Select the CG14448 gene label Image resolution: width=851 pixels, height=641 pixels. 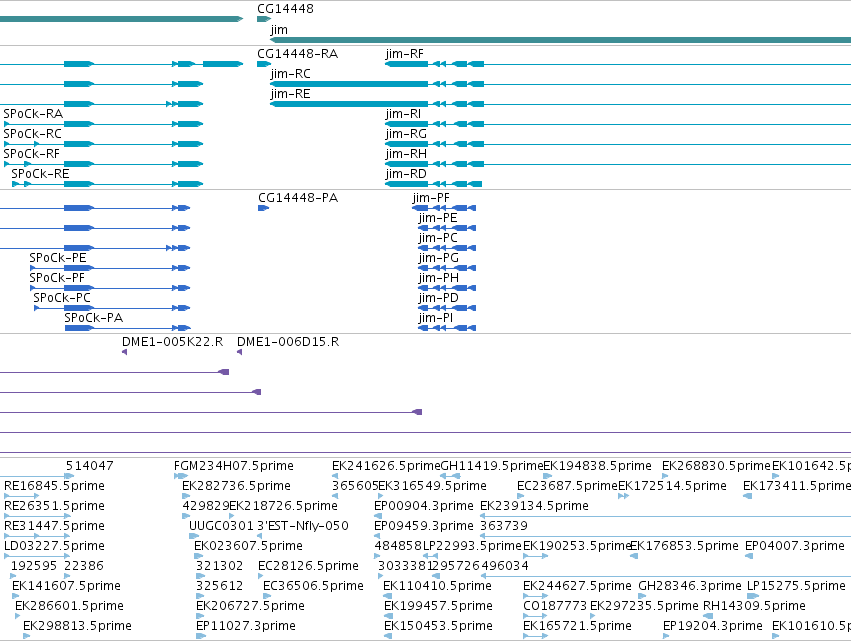pyautogui.click(x=285, y=9)
